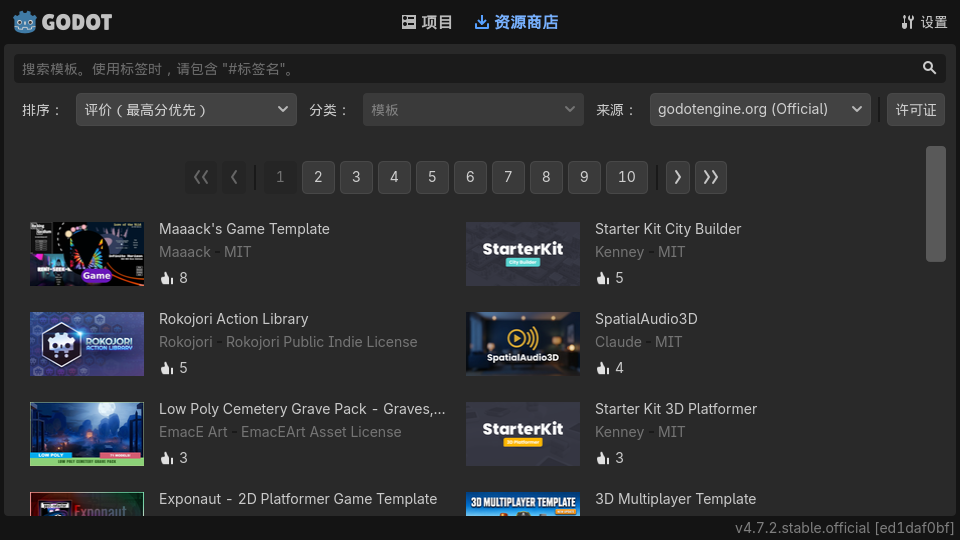Go to first page with double-left arrows
Screen dimensions: 960x540
point(201,178)
